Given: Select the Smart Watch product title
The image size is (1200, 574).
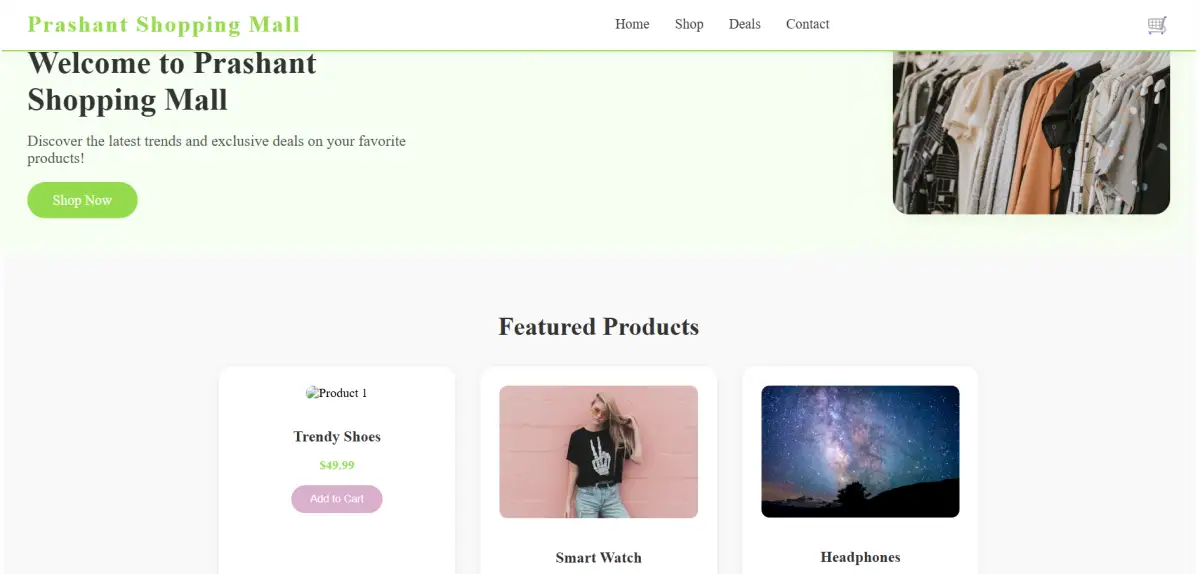Looking at the screenshot, I should [x=599, y=558].
